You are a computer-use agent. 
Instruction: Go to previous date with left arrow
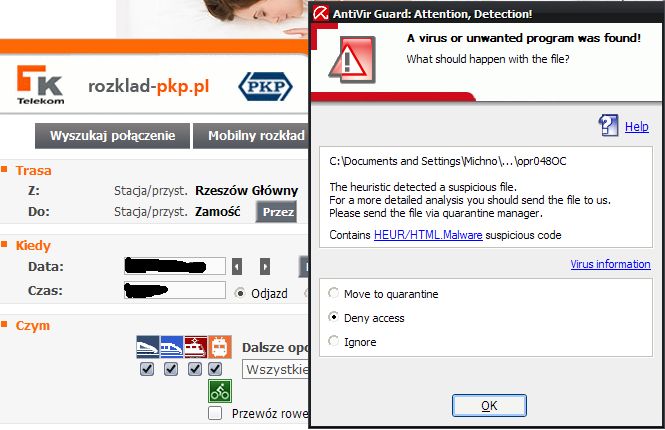237,267
